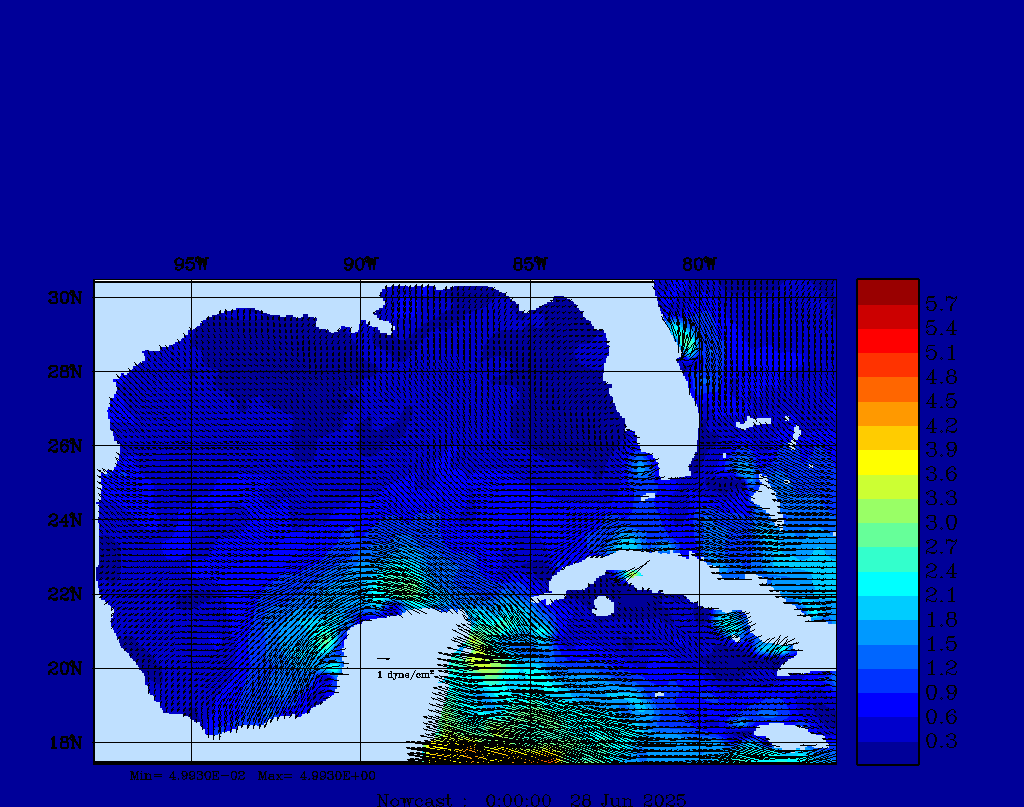The width and height of the screenshot is (1024, 807).
Task: Click the yellow swatch beside 3.6
Action: pyautogui.click(x=887, y=462)
